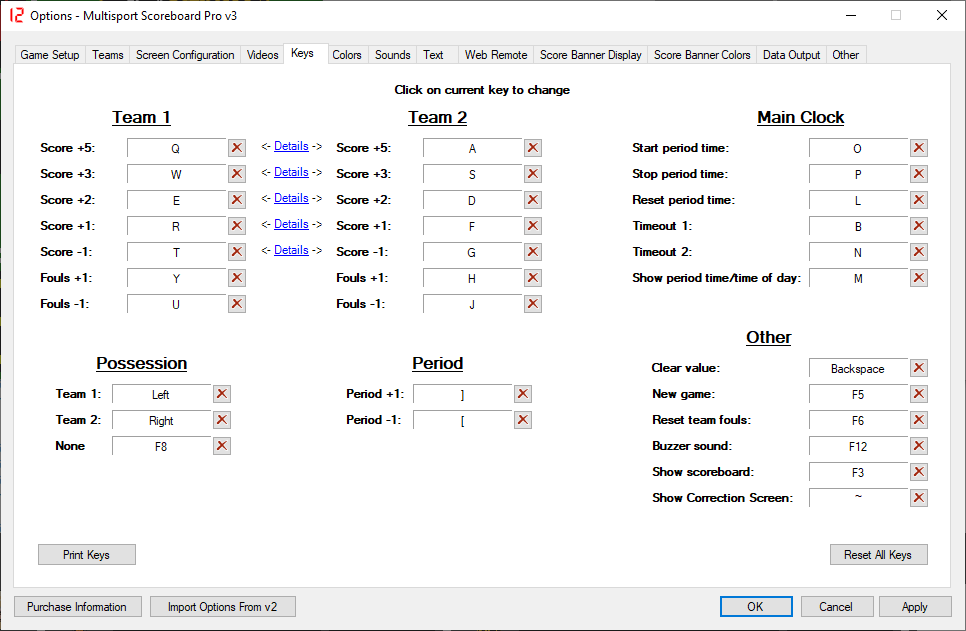Viewport: 966px width, 631px height.
Task: Click the Reset All Keys button
Action: pos(878,555)
